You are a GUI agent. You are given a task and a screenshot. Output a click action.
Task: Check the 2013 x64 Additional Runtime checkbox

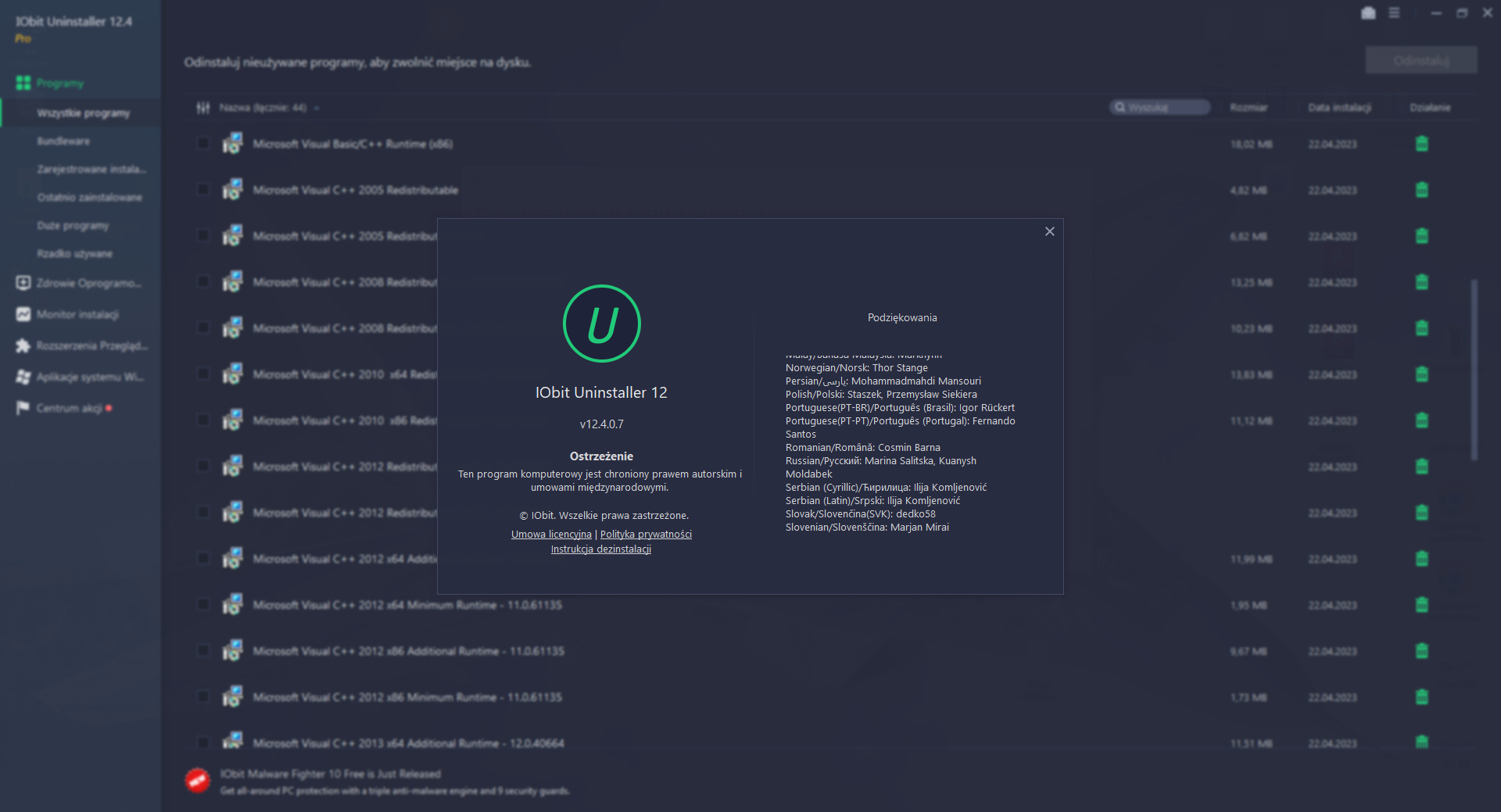coord(203,743)
